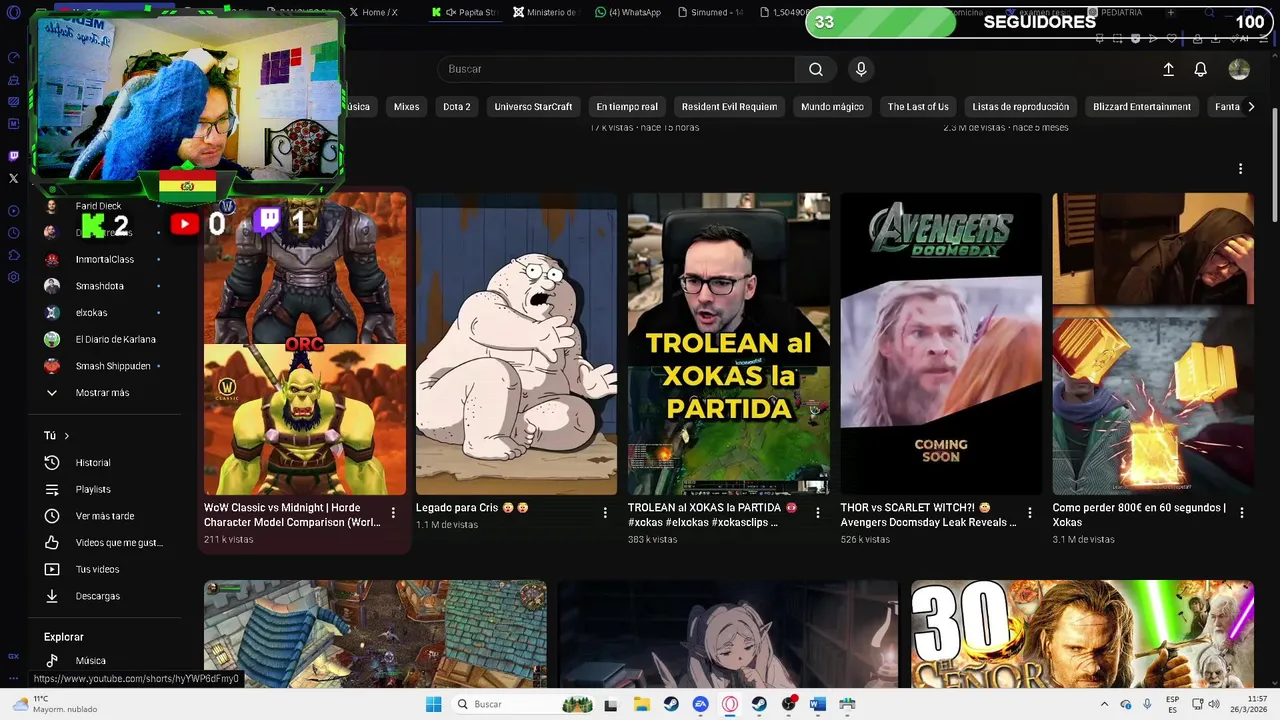Select Resident Evil Requiem chip
This screenshot has width=1280, height=720.
(729, 107)
